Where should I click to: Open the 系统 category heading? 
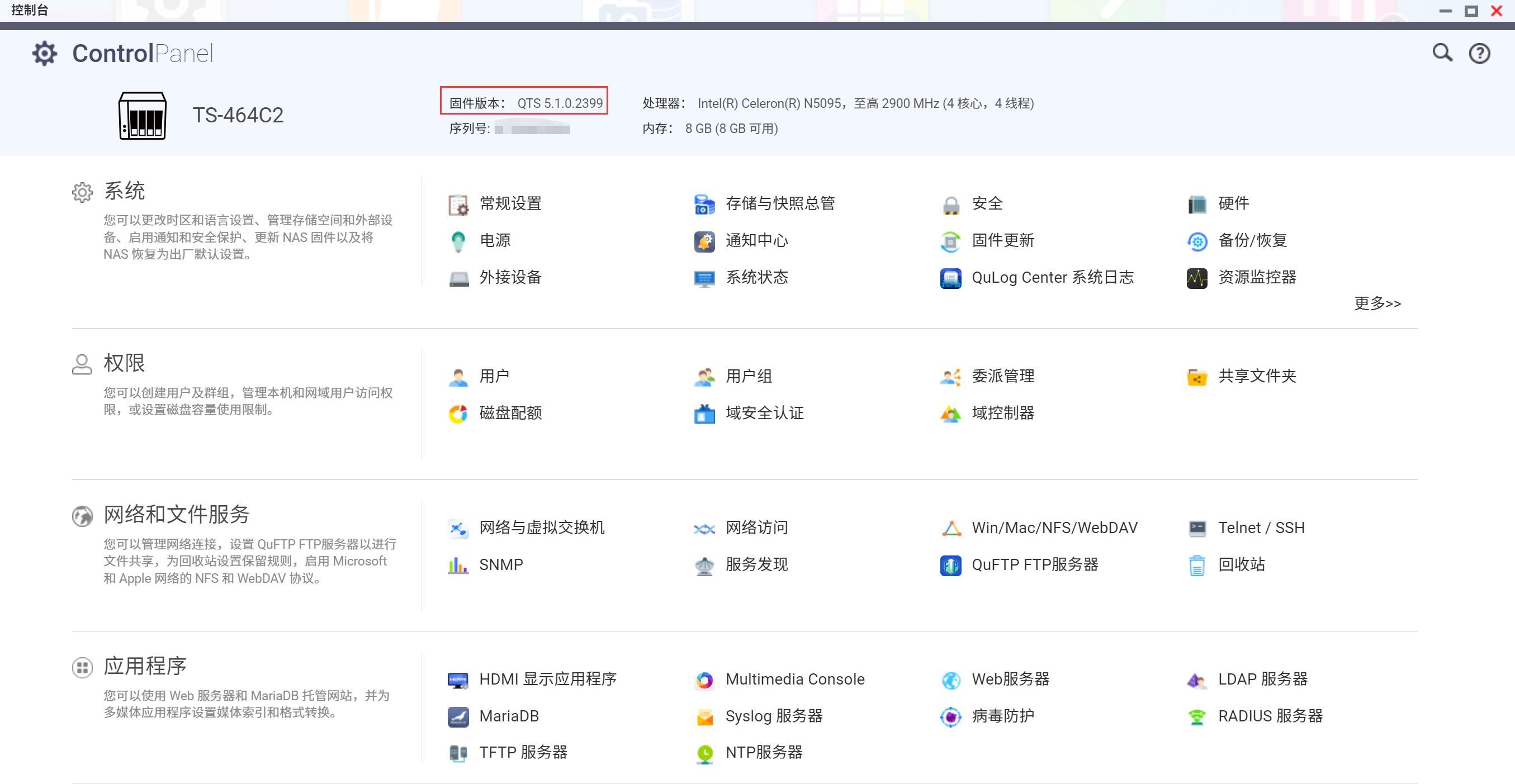tap(124, 191)
